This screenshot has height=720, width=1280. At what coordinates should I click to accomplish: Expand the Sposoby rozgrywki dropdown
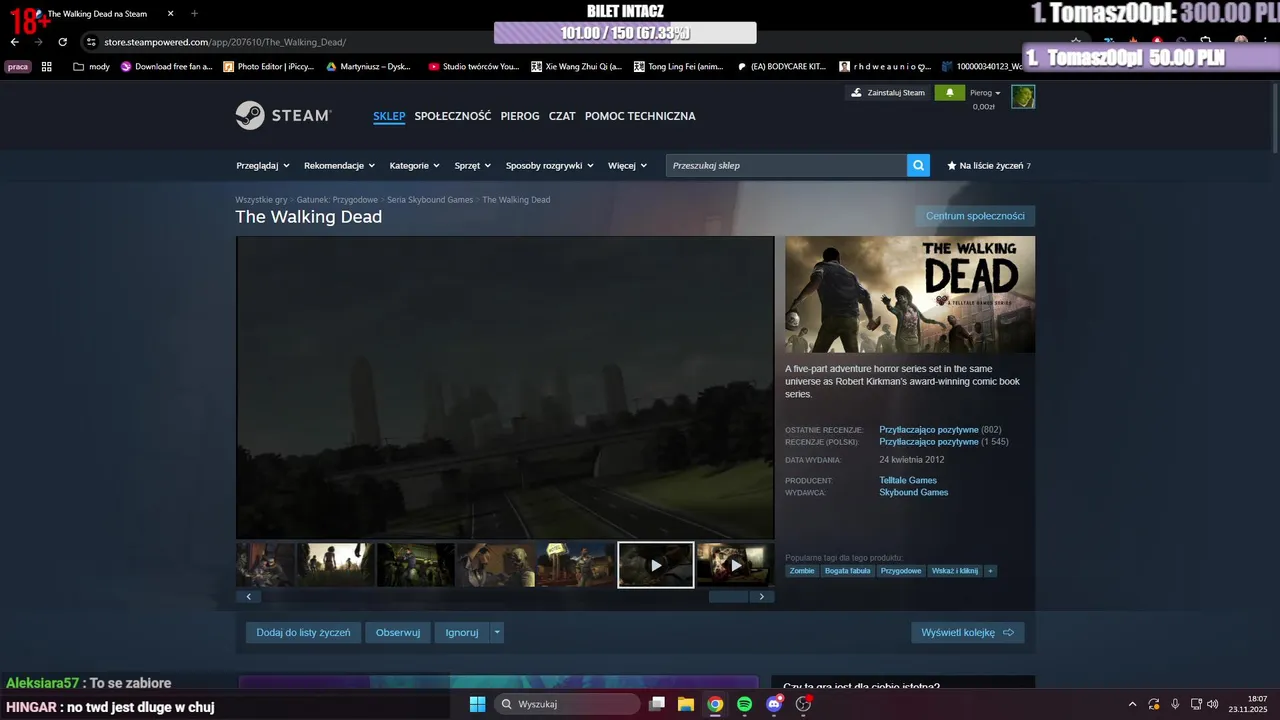pyautogui.click(x=550, y=165)
